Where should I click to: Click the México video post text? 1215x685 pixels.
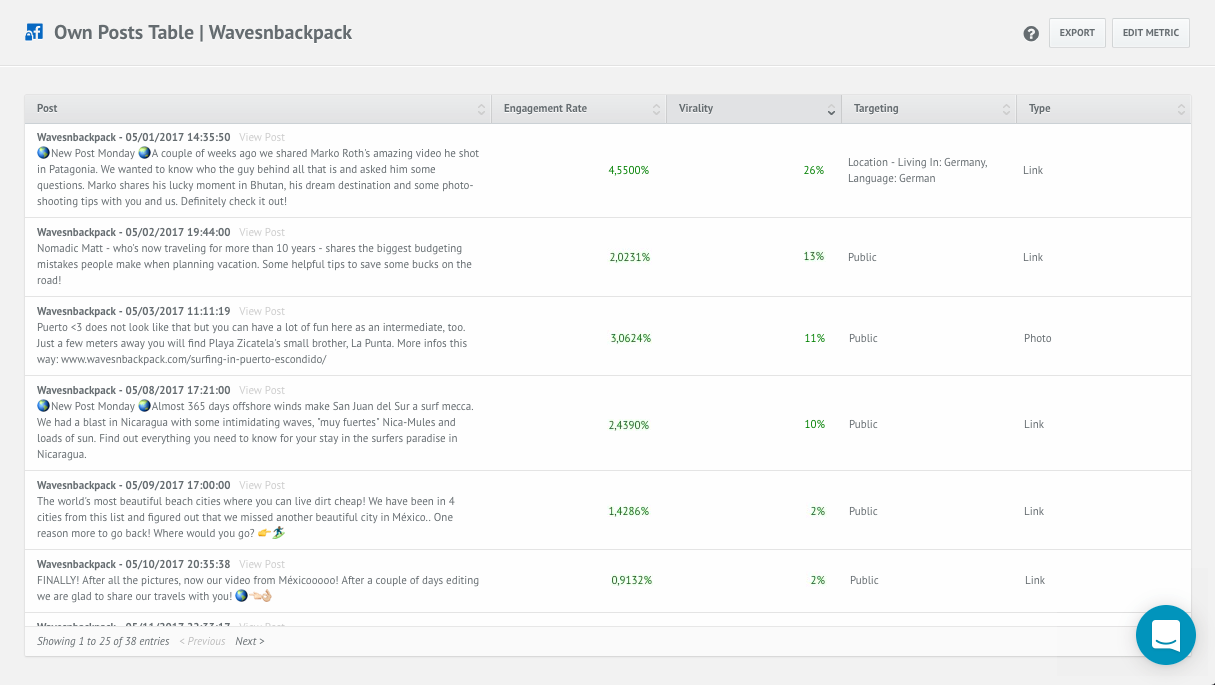258,588
